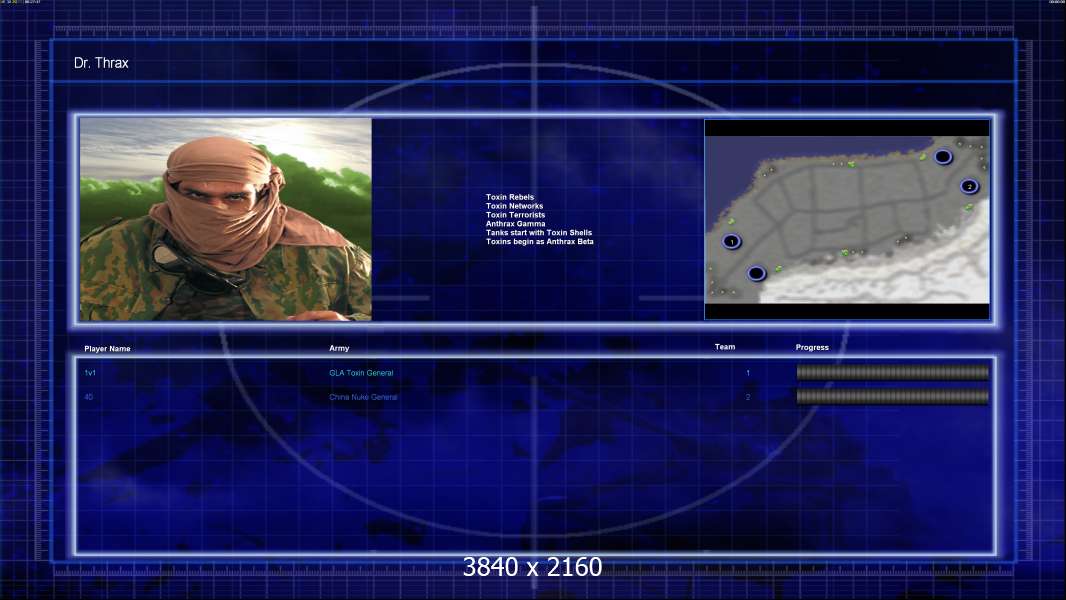1066x600 pixels.
Task: Click the green supply icon just below position 2
Action: point(969,207)
